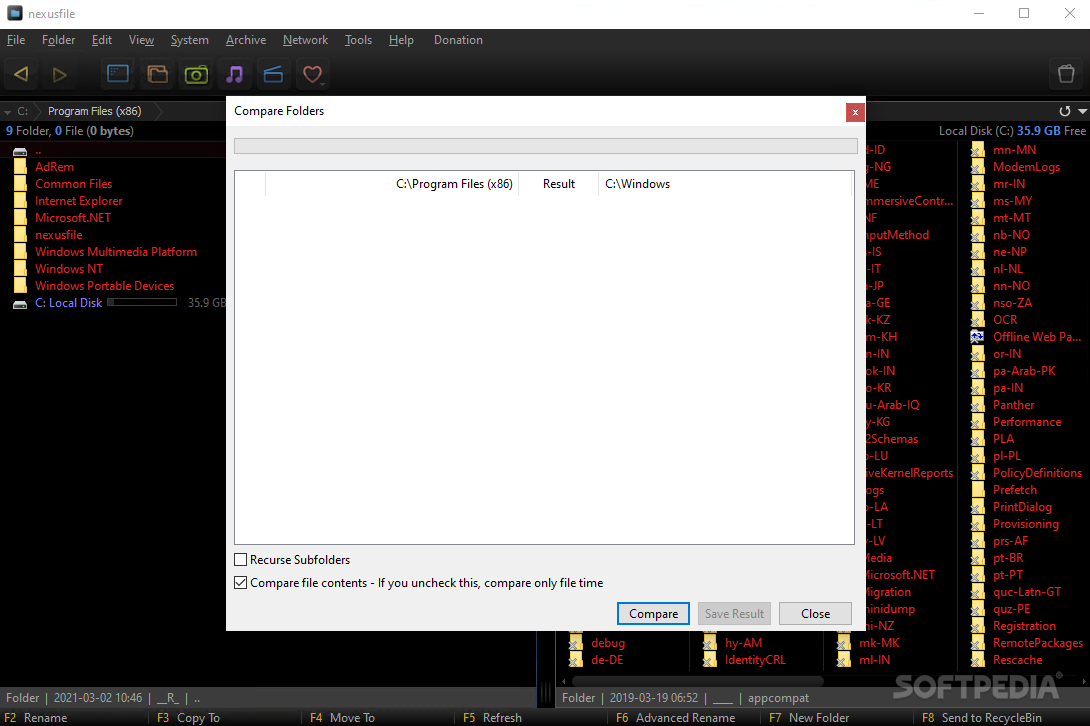Click the refresh arrow in right panel
1090x726 pixels.
coord(1064,111)
